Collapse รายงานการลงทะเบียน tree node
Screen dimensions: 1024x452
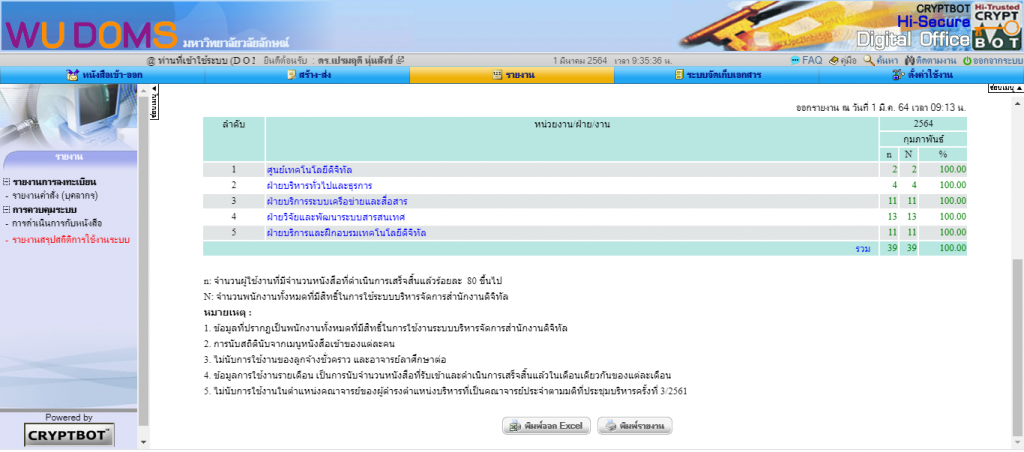point(7,182)
